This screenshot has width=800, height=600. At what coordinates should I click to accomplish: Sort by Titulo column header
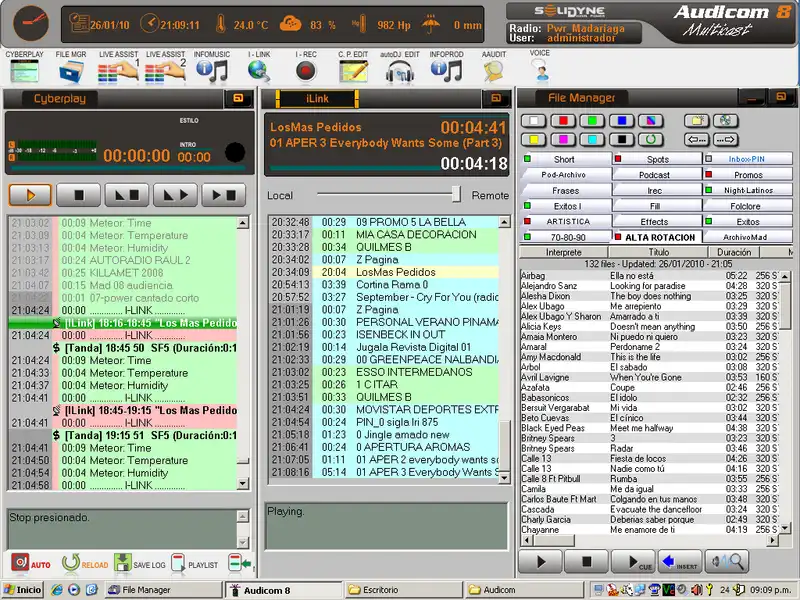(x=658, y=252)
